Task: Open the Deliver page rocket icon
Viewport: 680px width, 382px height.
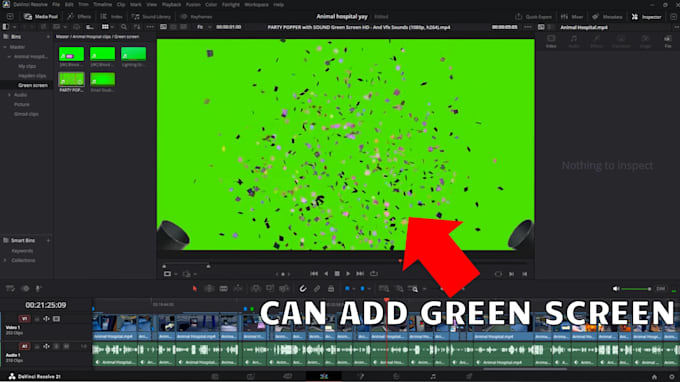Action: (469, 376)
